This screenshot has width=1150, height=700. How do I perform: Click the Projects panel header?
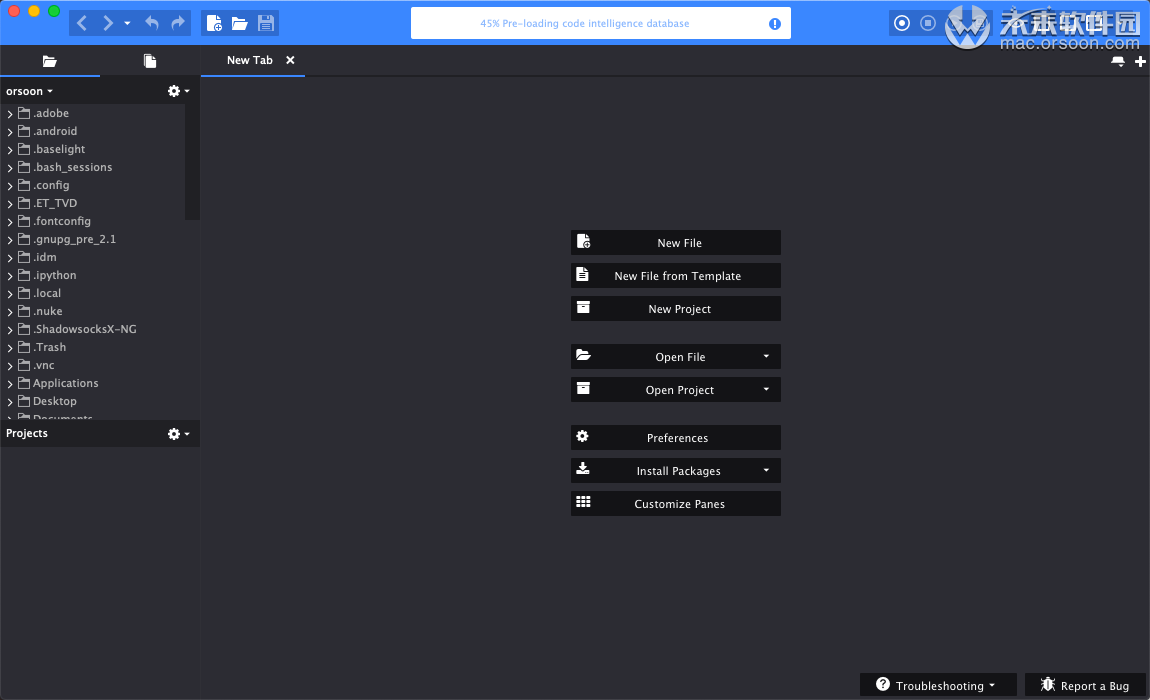click(x=100, y=434)
